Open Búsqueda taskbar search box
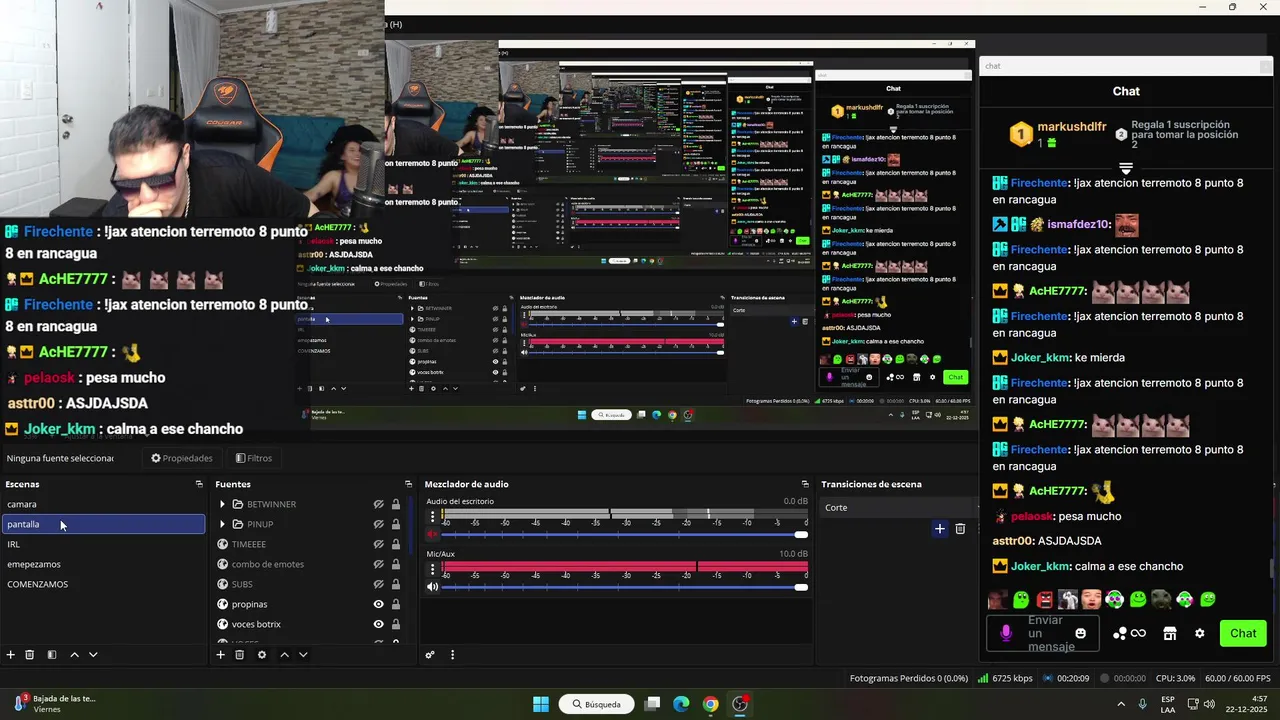This screenshot has height=720, width=1280. click(597, 704)
